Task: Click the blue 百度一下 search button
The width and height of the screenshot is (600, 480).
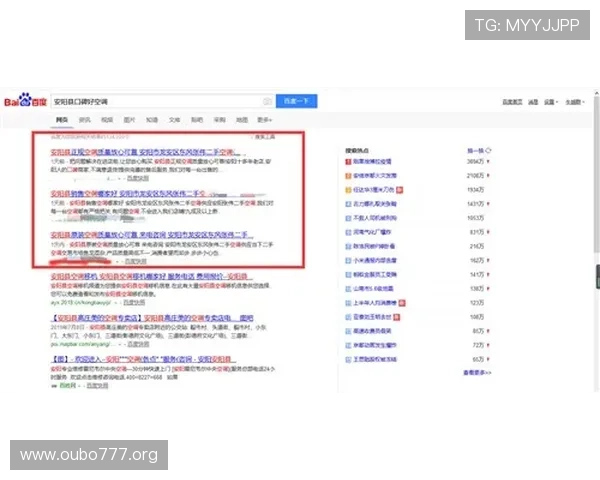Action: pos(297,101)
